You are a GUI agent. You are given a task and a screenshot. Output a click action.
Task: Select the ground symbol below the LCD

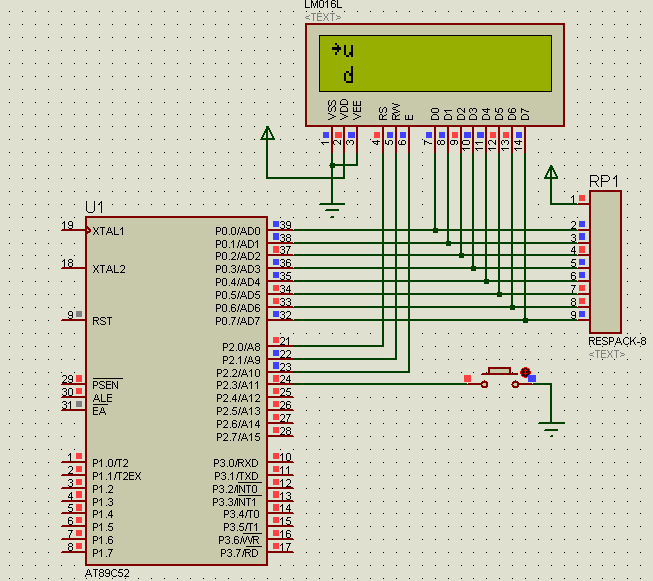click(331, 210)
